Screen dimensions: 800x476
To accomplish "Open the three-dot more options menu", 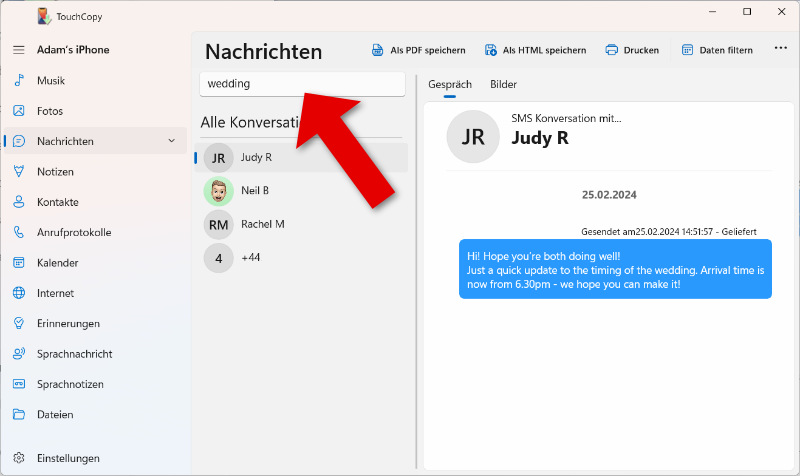I will (780, 49).
